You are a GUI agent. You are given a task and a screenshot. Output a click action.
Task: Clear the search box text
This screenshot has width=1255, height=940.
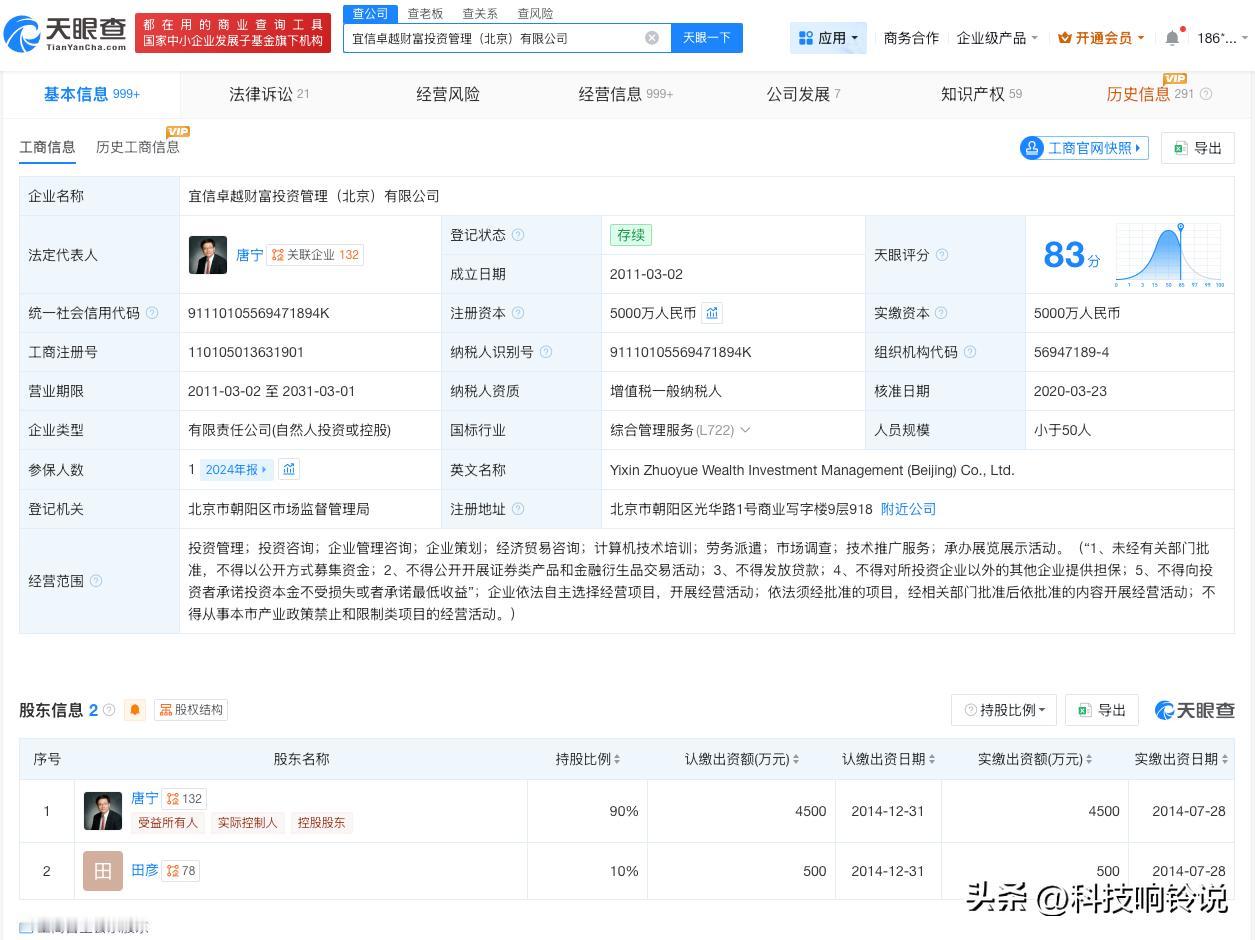pyautogui.click(x=652, y=38)
